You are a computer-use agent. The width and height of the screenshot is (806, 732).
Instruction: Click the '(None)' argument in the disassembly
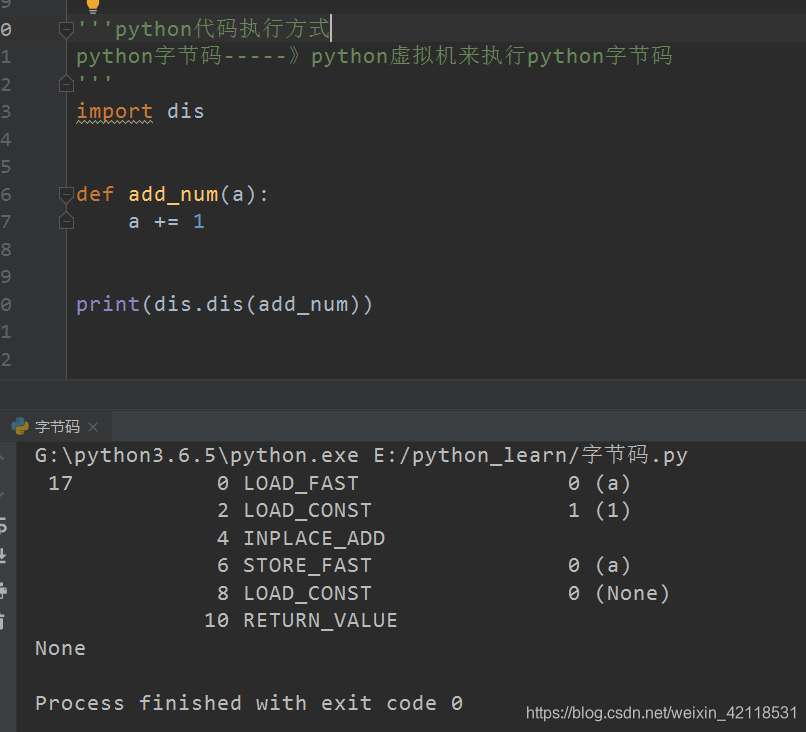tap(632, 594)
